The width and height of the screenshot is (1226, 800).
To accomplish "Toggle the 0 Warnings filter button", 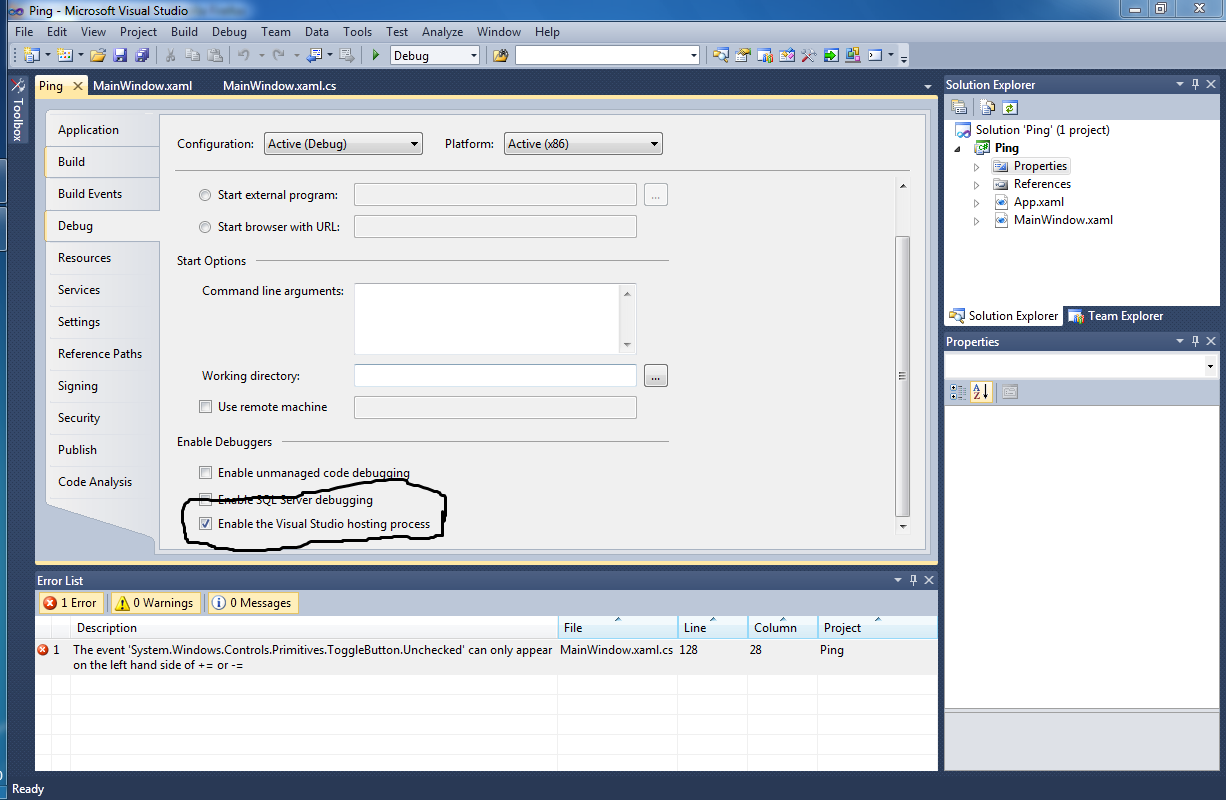I will click(x=155, y=603).
